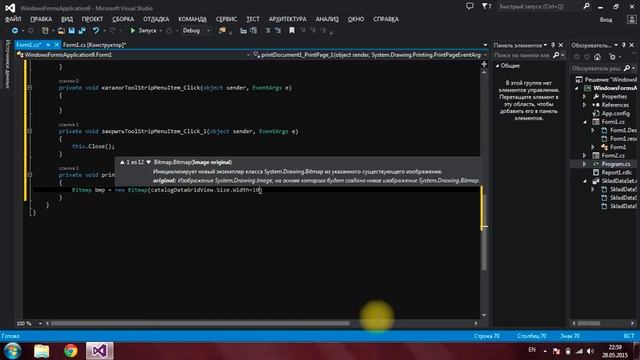Open the ПРОЕКТ menu

pos(92,19)
